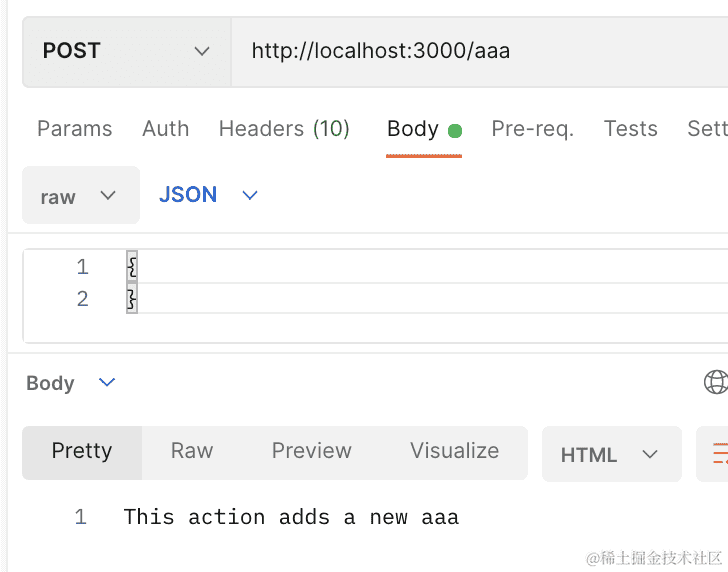Select the Pretty response view
Image resolution: width=728 pixels, height=572 pixels.
82,451
